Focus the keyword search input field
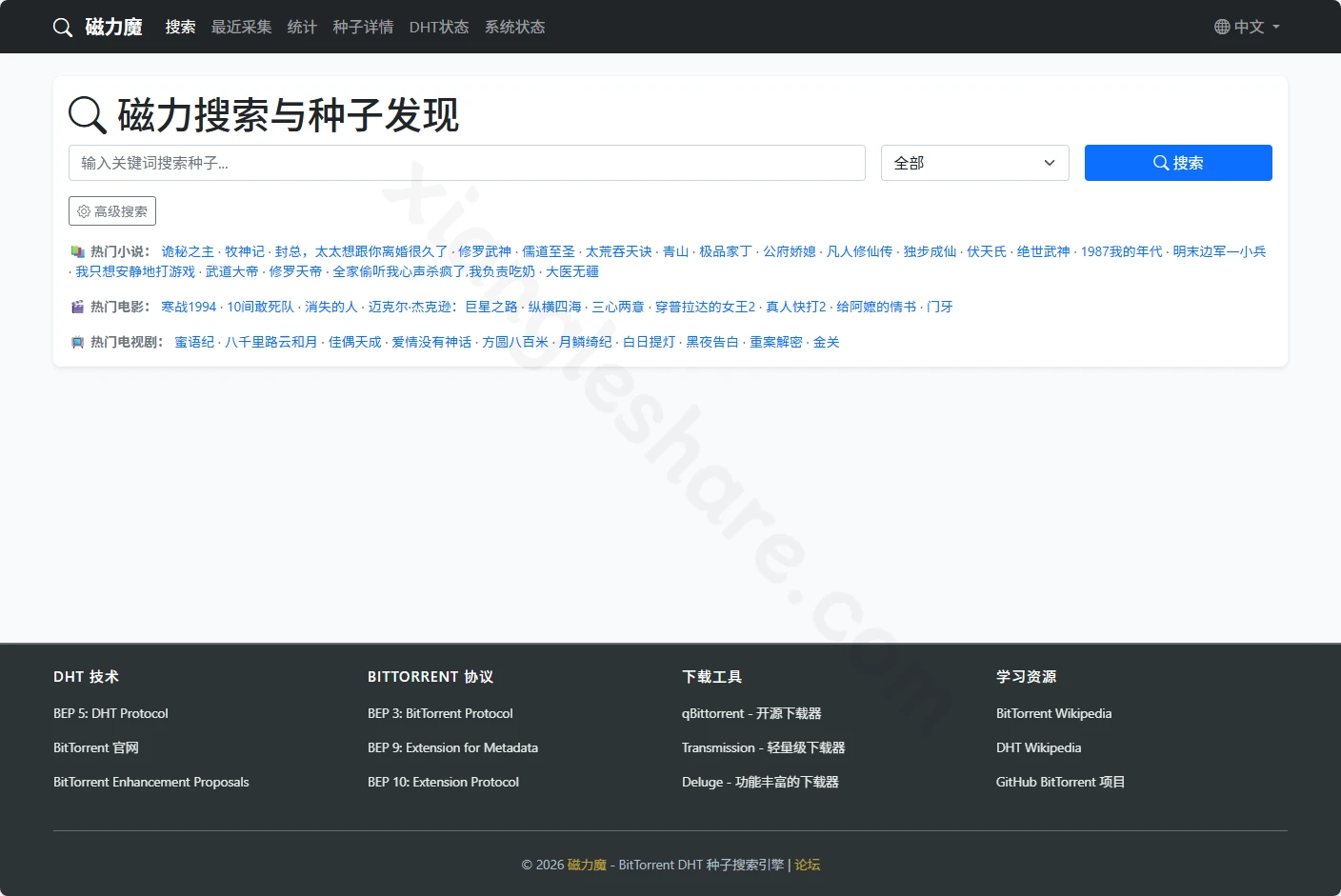The image size is (1341, 896). pos(467,163)
